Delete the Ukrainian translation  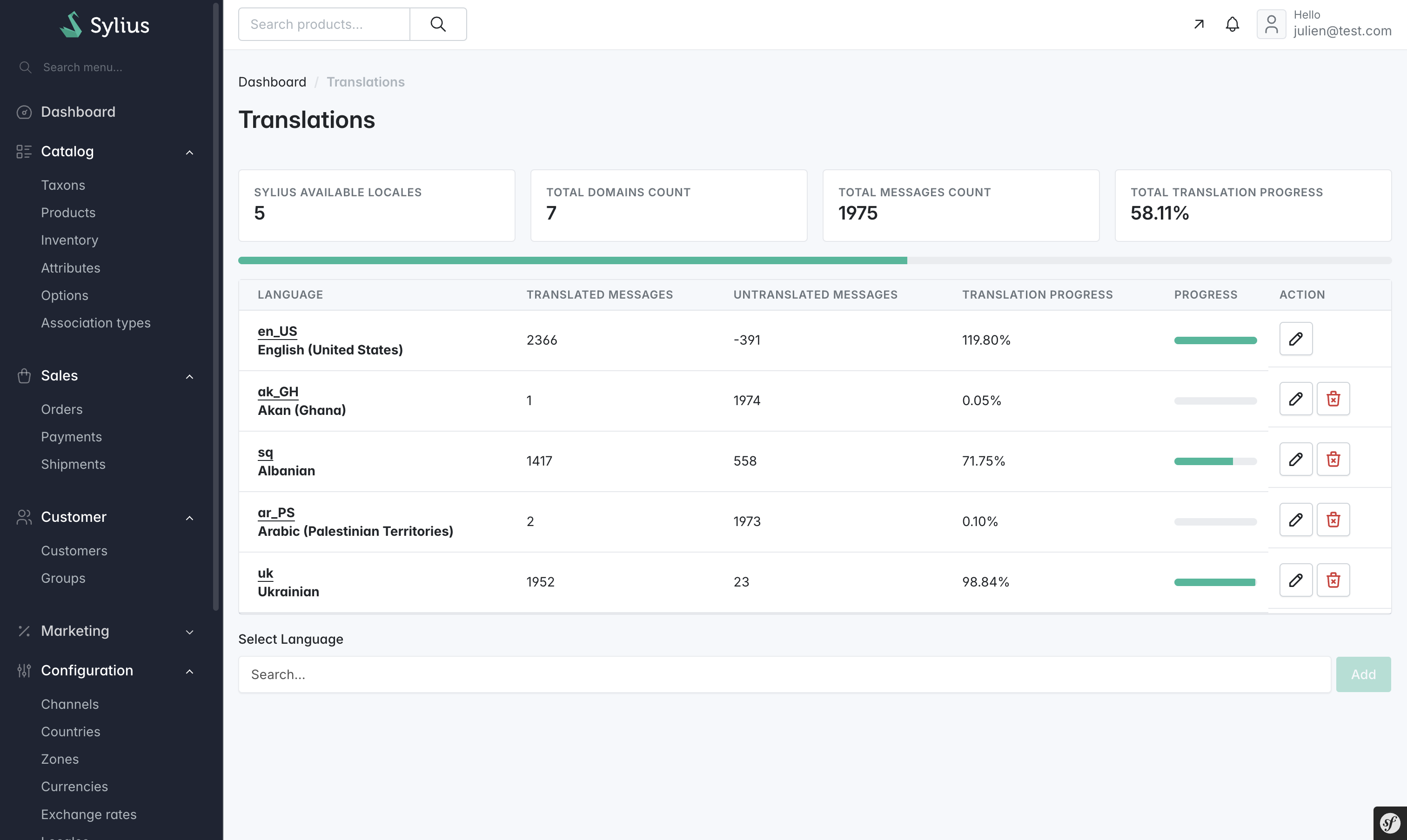pyautogui.click(x=1333, y=580)
